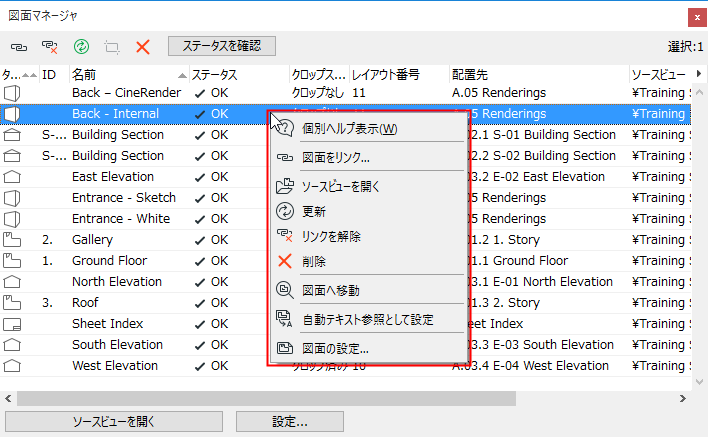This screenshot has width=708, height=437.
Task: Close the 図面マネージャ window
Action: (x=697, y=18)
